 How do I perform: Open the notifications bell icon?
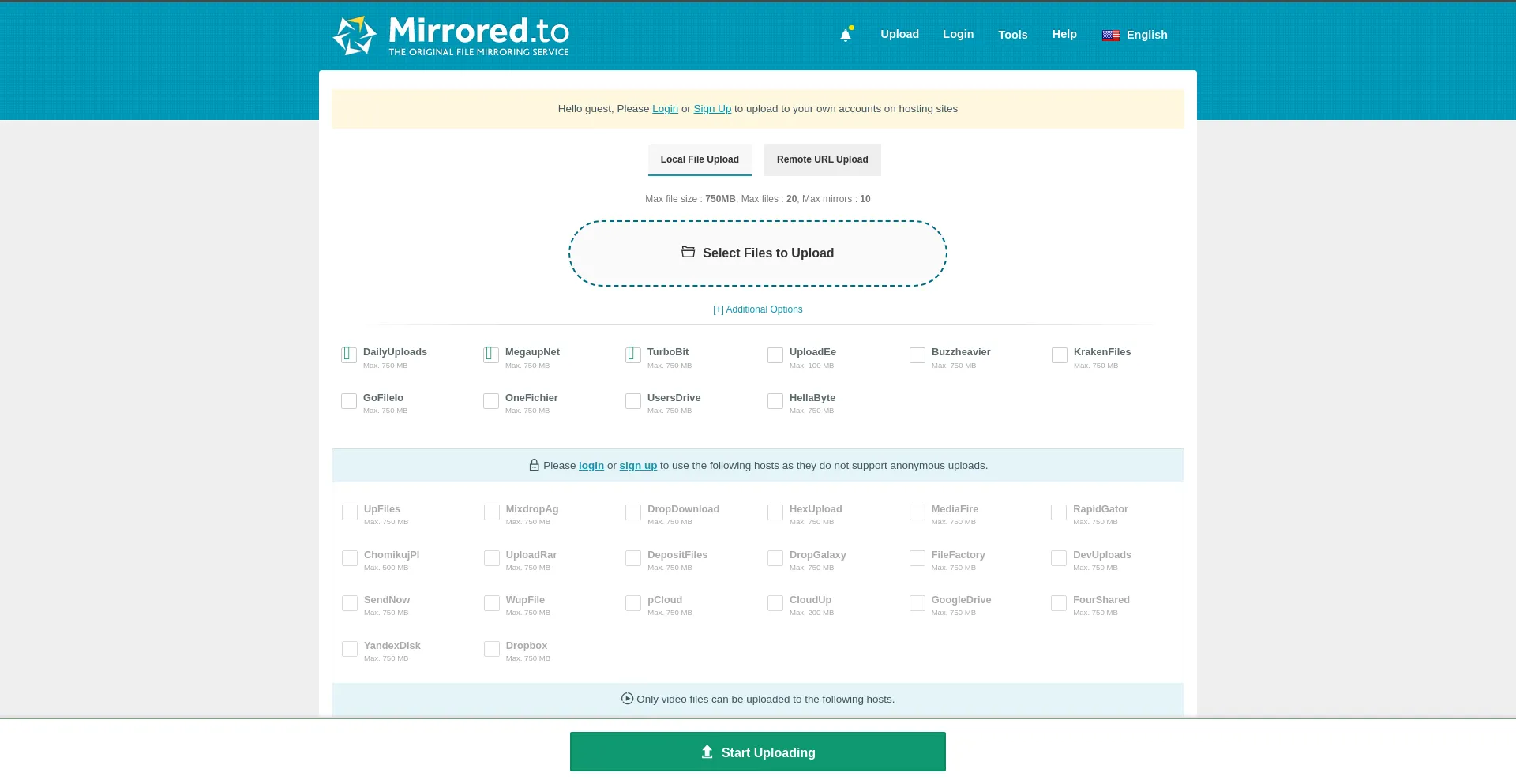click(x=846, y=35)
